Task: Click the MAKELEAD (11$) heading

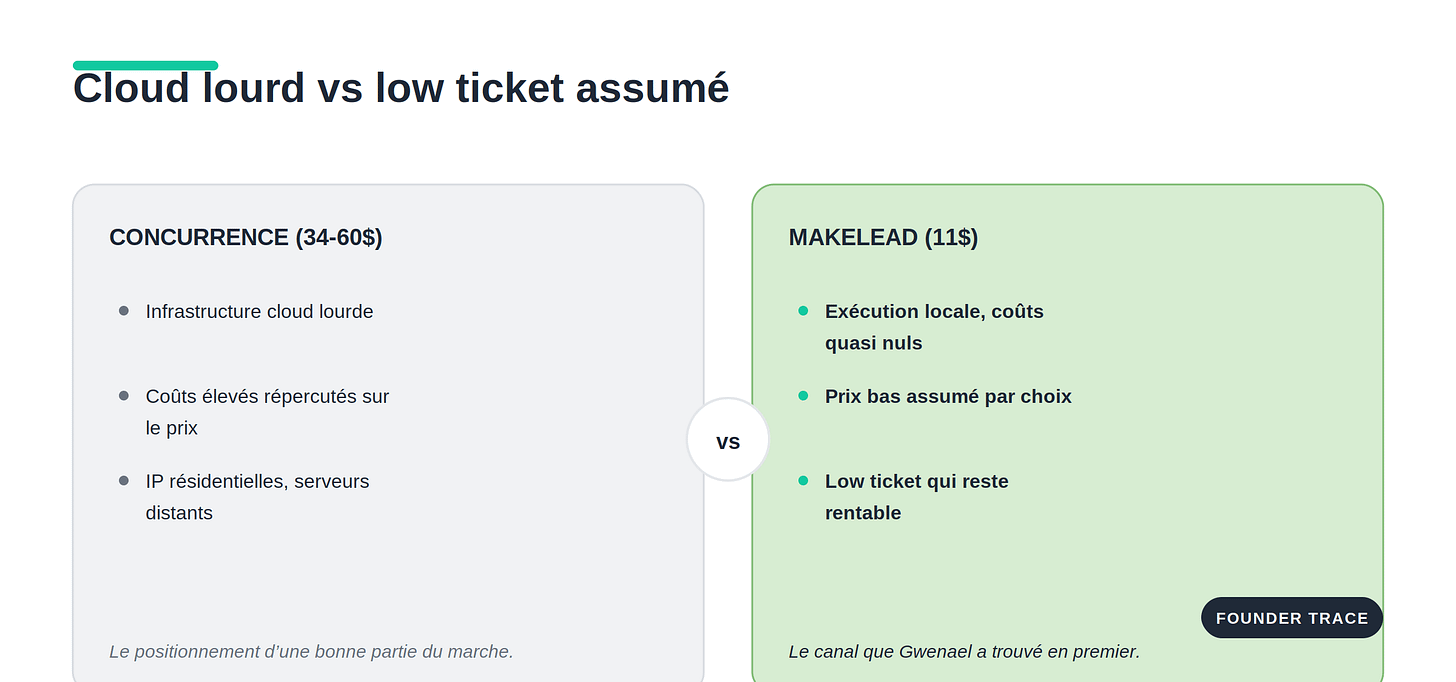Action: pos(883,238)
